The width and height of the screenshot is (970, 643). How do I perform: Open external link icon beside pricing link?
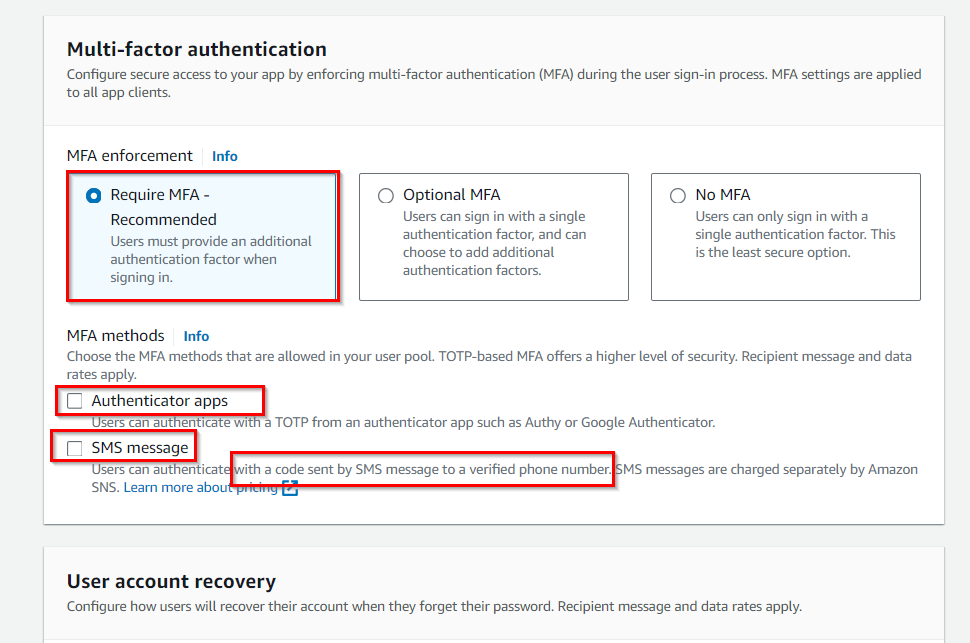pyautogui.click(x=290, y=488)
